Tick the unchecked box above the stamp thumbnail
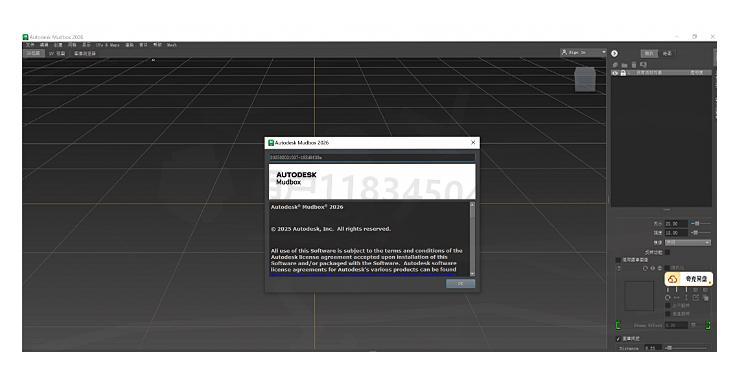737x377 pixels. (x=619, y=260)
